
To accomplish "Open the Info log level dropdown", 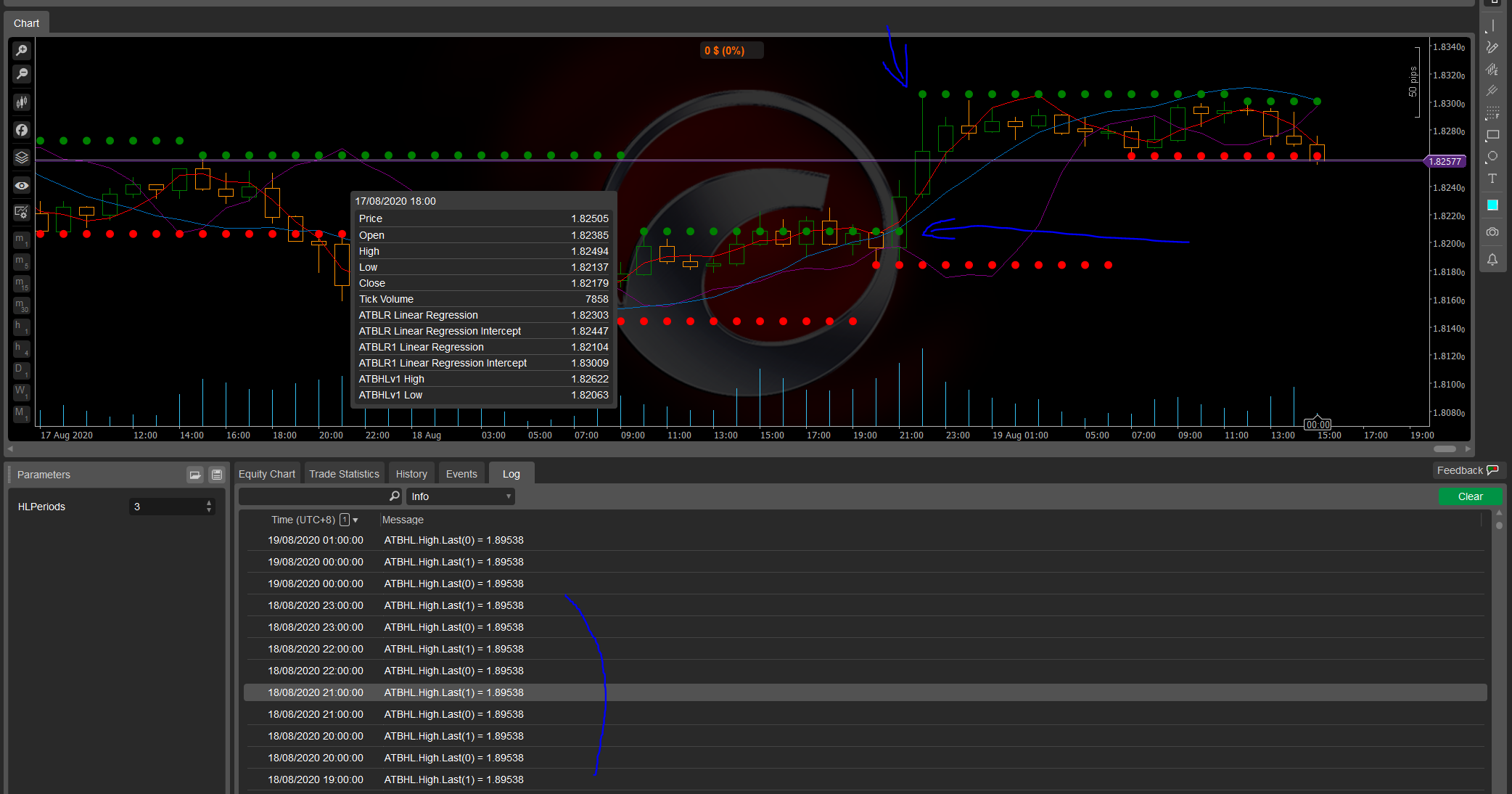I will click(x=461, y=496).
